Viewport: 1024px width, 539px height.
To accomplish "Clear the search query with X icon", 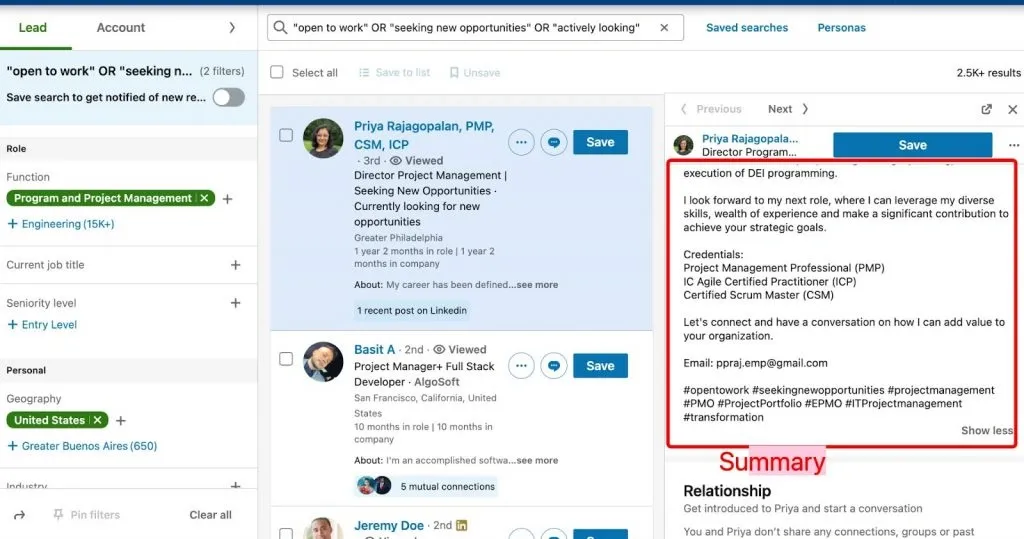I will 664,27.
